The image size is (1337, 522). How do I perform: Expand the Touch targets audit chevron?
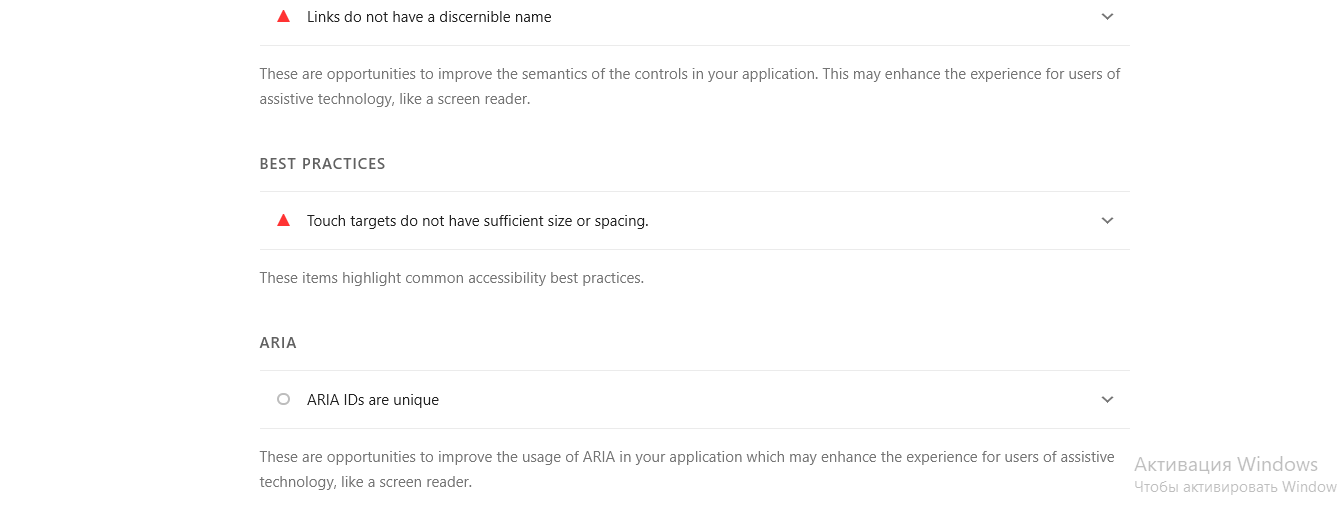click(1107, 221)
